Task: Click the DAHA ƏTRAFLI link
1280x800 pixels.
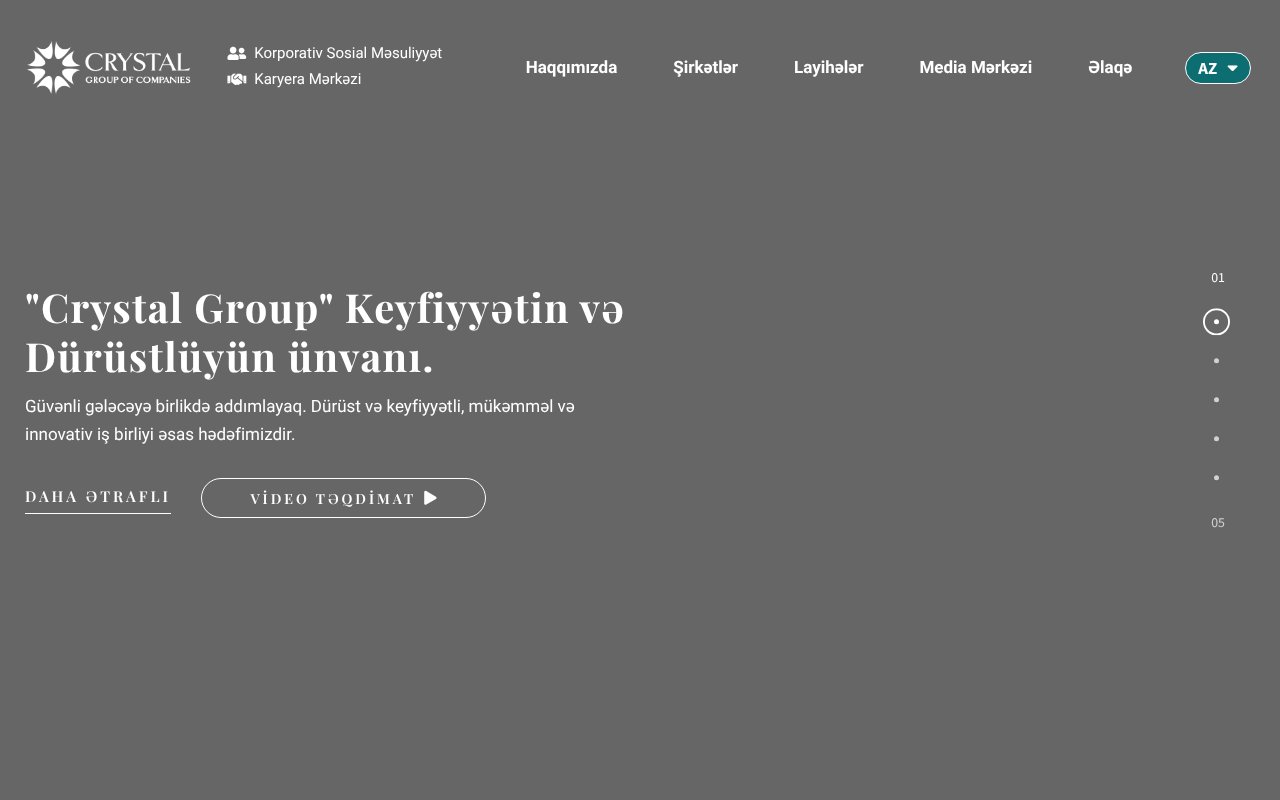Action: click(x=97, y=496)
